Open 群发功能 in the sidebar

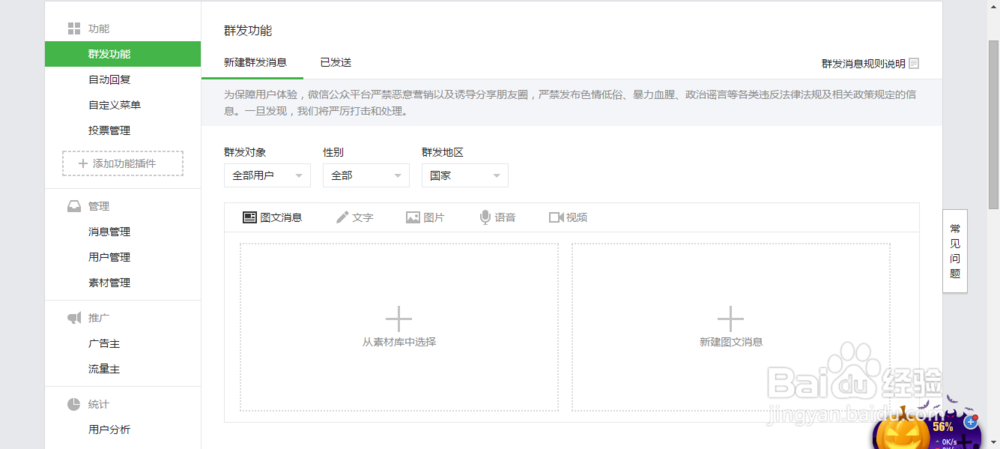[122, 54]
